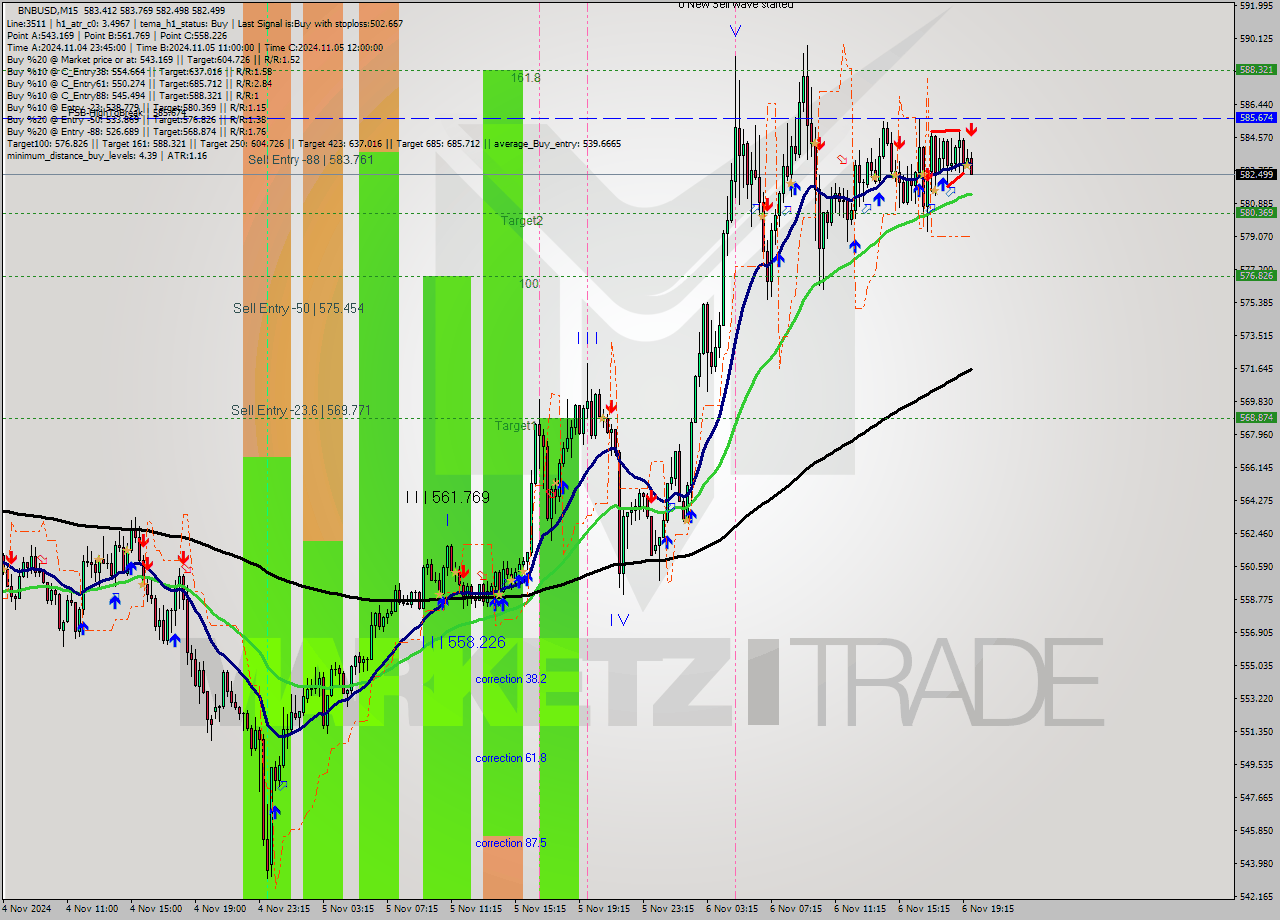The height and width of the screenshot is (920, 1280).
Task: Click the 549.535 price axis label
Action: (x=1256, y=764)
